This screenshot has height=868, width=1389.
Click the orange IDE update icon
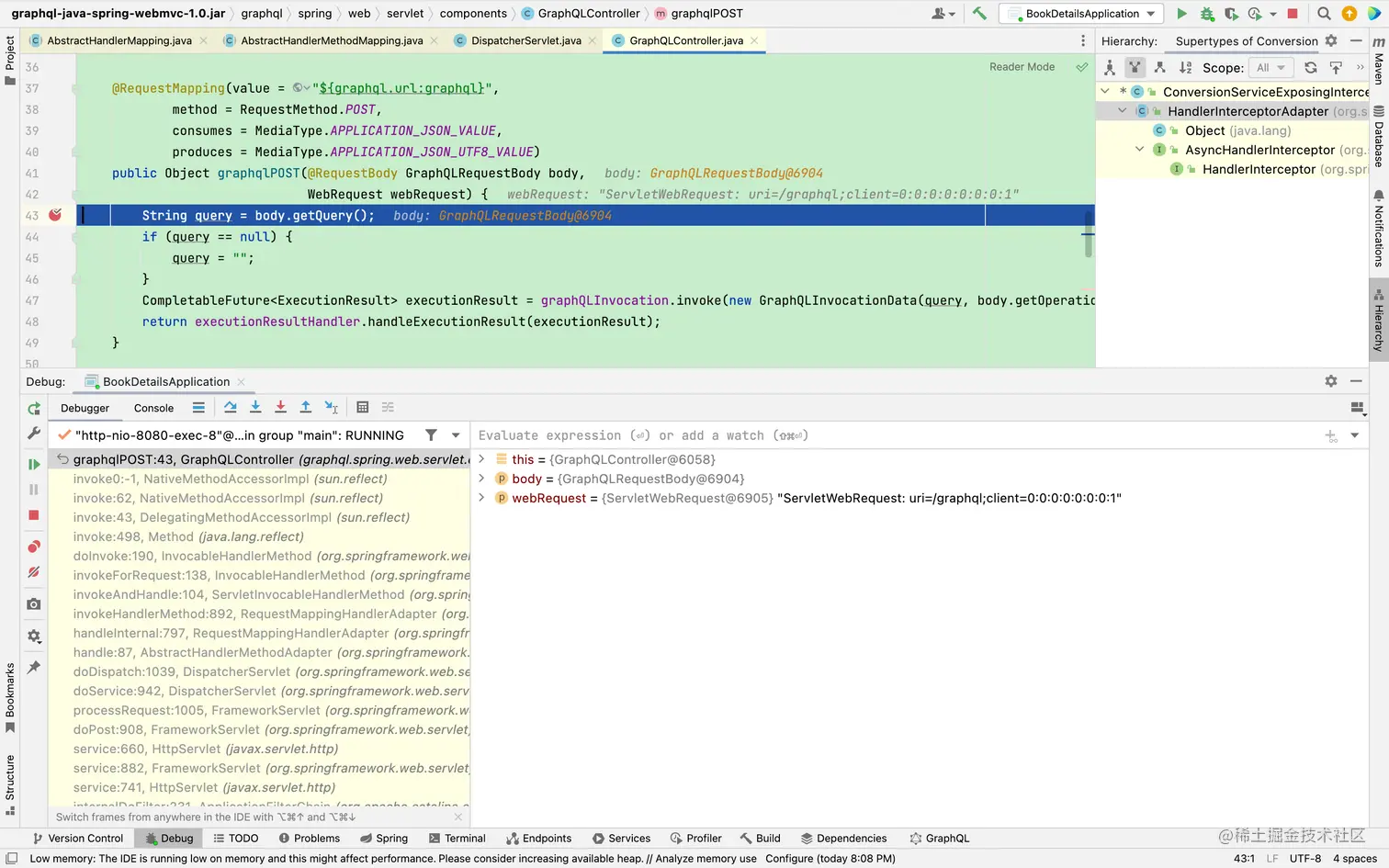(x=1349, y=14)
